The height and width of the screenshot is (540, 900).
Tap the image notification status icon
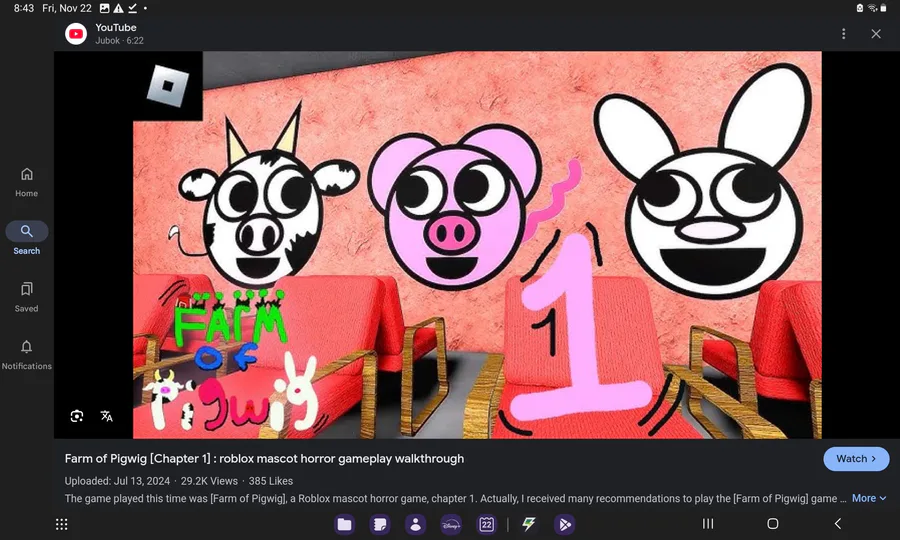point(104,8)
